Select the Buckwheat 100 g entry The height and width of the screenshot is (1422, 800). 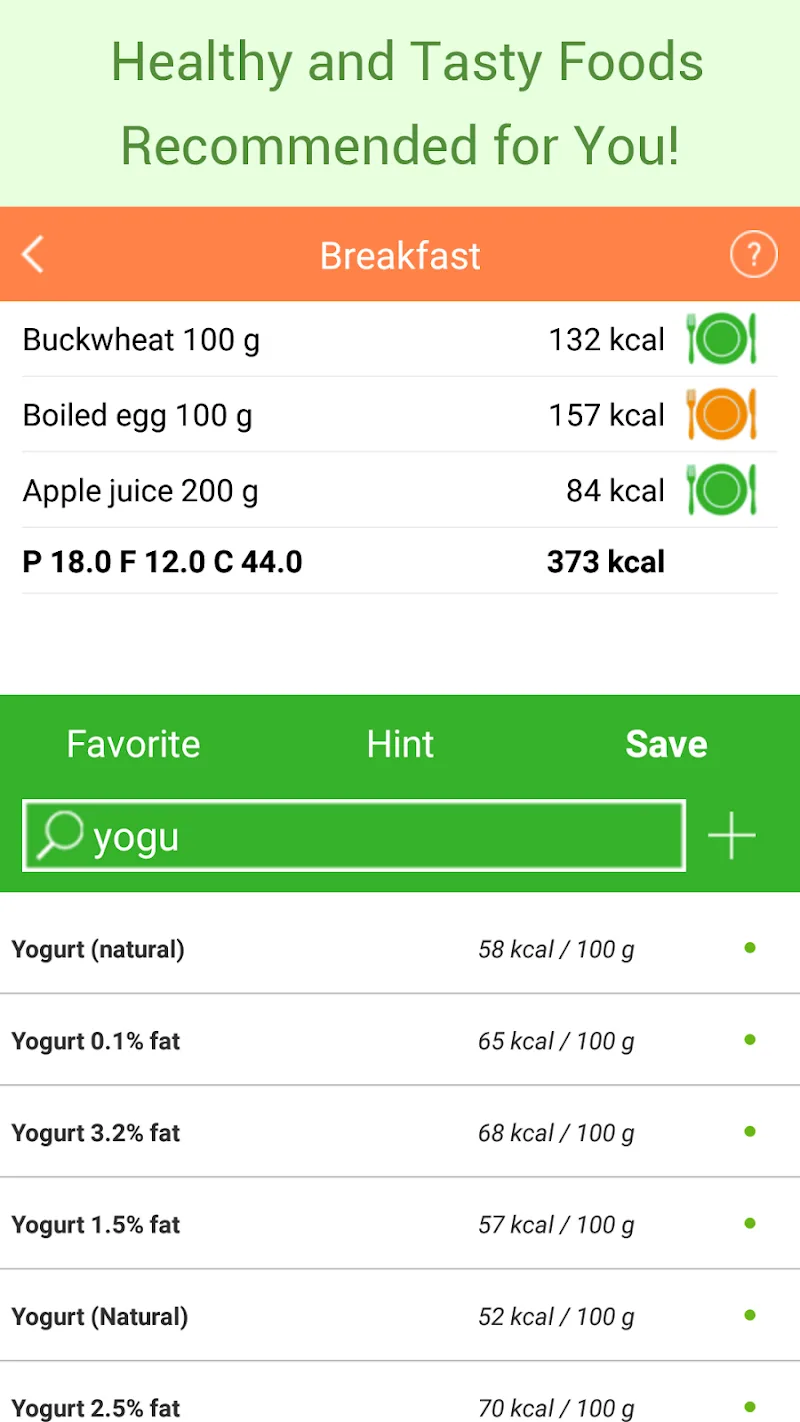point(141,340)
